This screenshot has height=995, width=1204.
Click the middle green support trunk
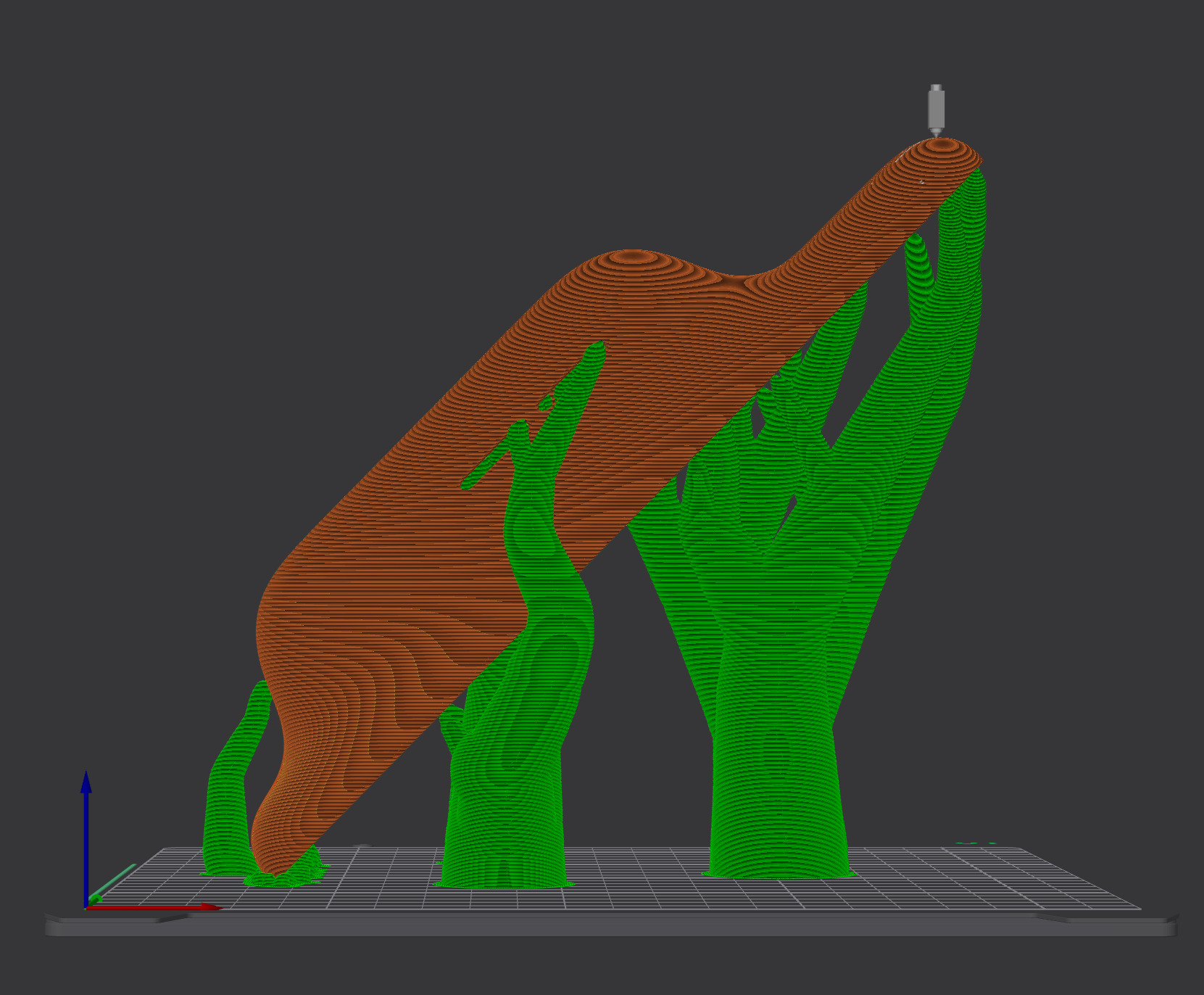tap(507, 798)
